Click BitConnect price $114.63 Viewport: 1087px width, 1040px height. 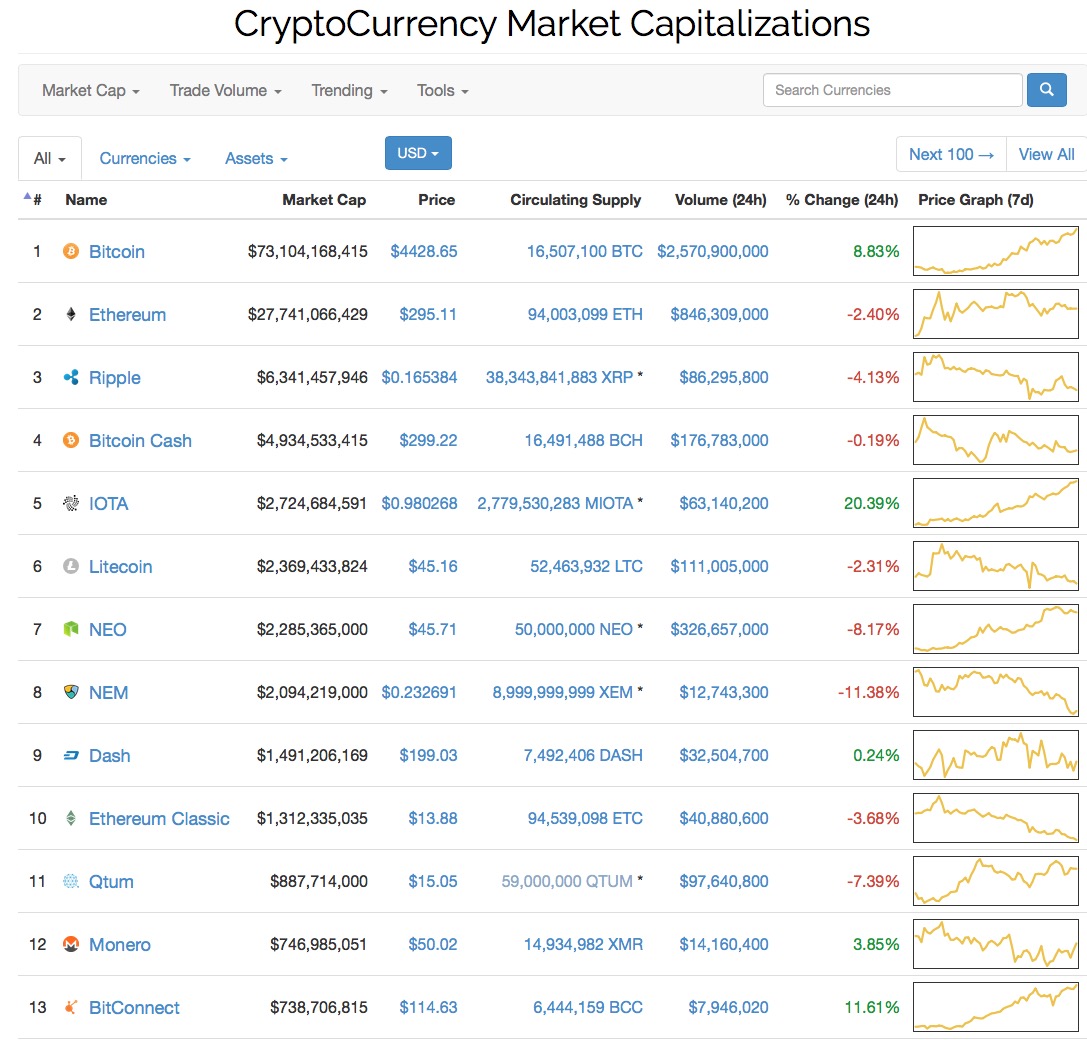pos(428,1007)
